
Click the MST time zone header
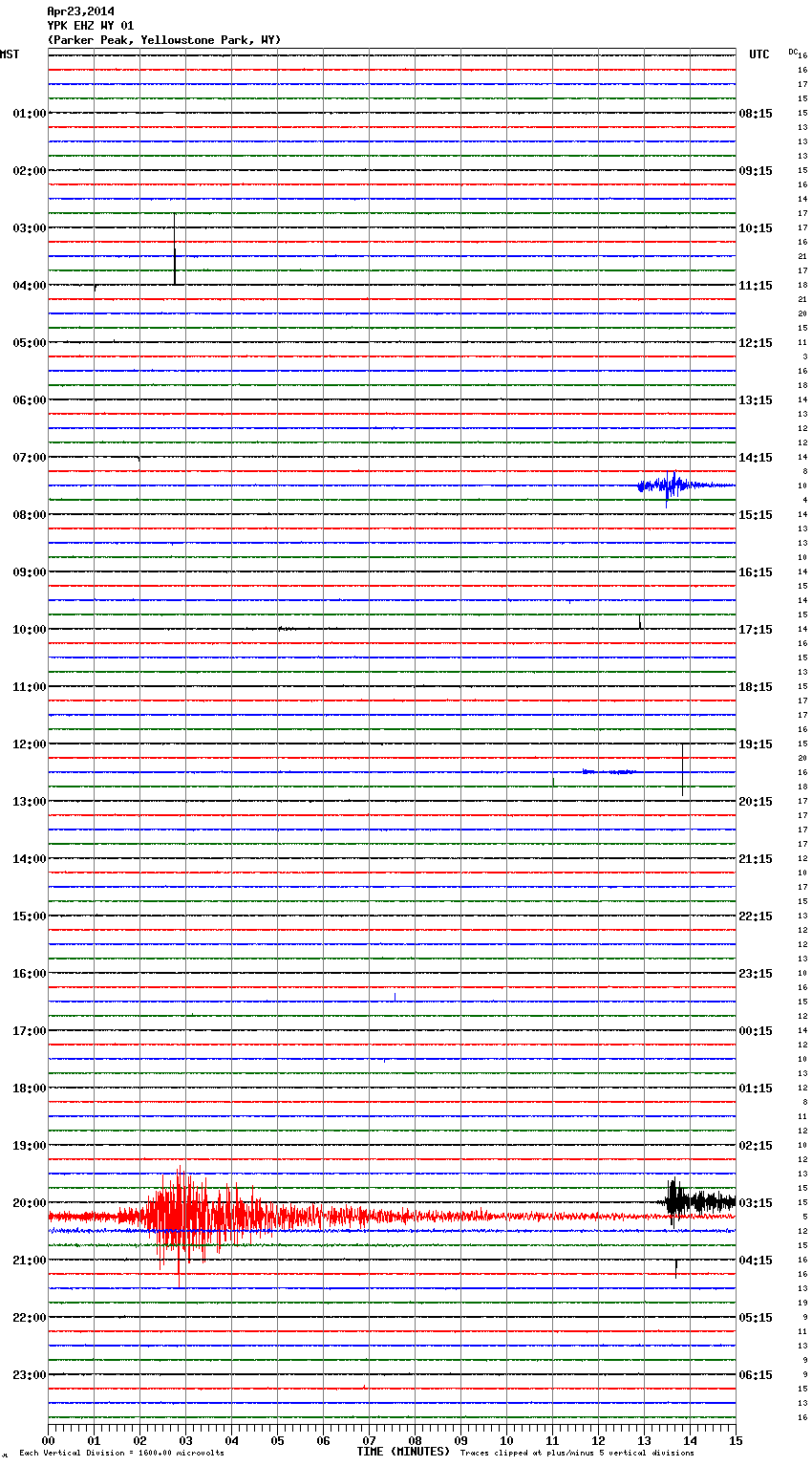(10, 54)
